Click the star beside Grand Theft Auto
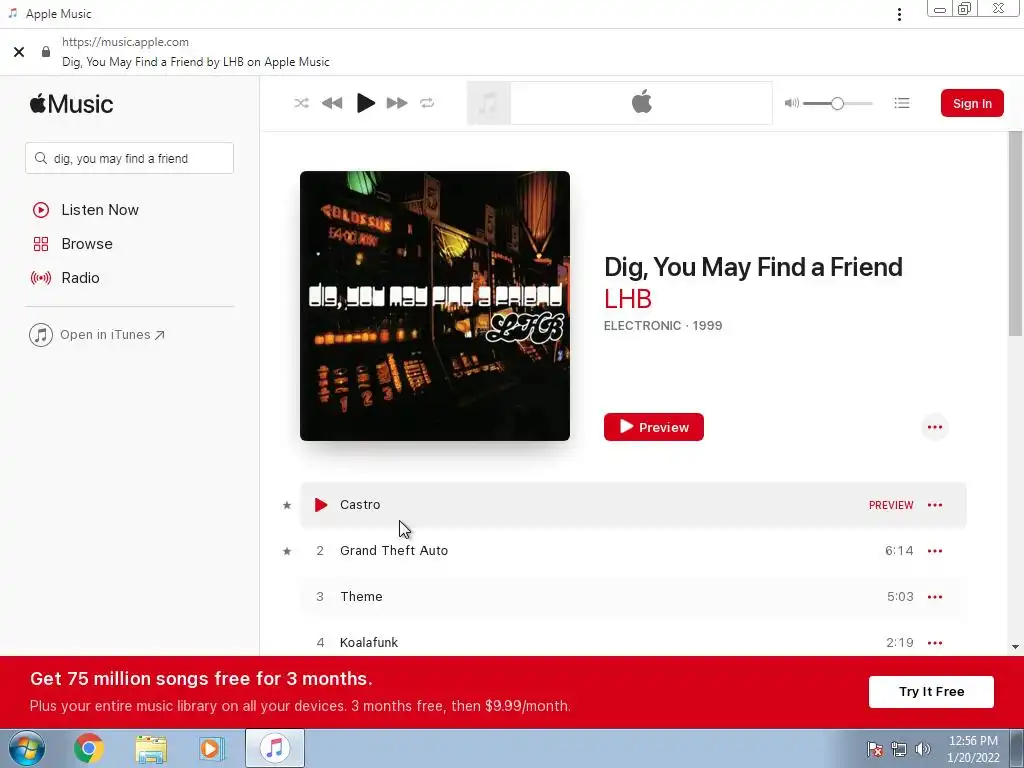 click(x=287, y=551)
